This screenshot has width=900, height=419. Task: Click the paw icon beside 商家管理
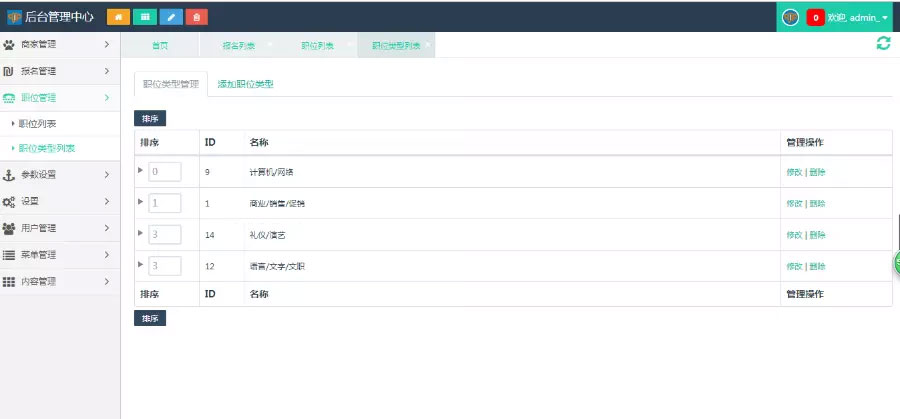[9, 45]
